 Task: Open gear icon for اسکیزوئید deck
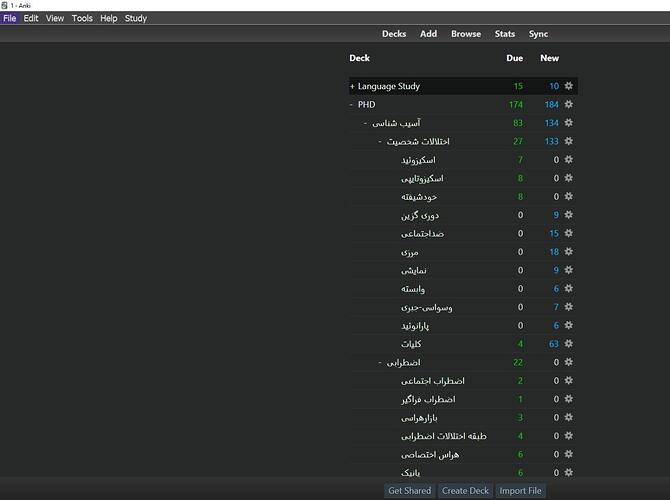pyautogui.click(x=568, y=159)
